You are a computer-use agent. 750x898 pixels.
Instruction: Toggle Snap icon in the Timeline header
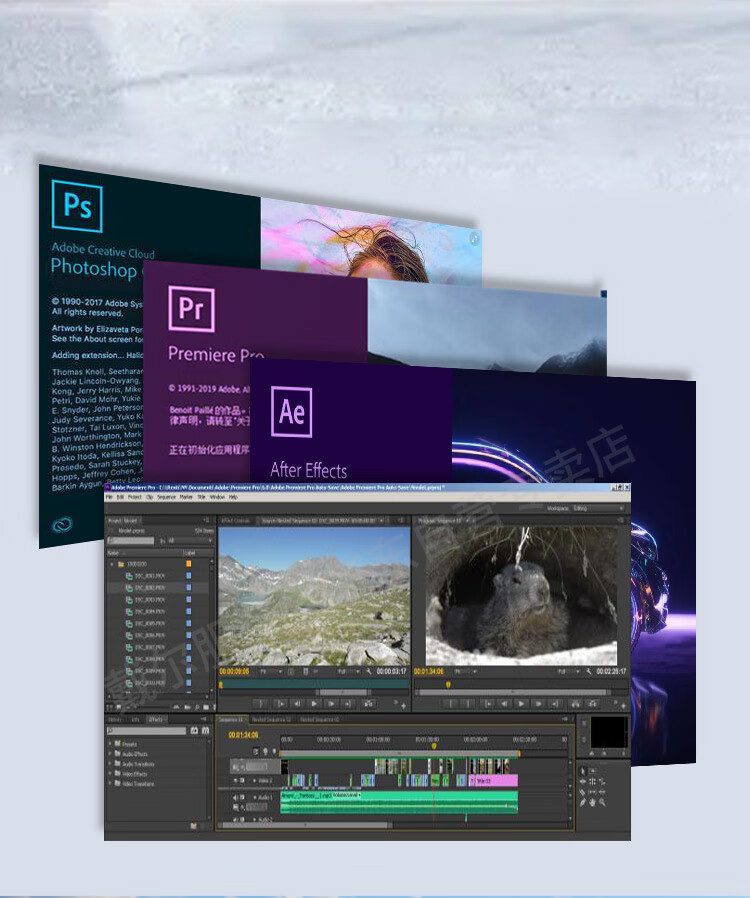click(x=256, y=752)
